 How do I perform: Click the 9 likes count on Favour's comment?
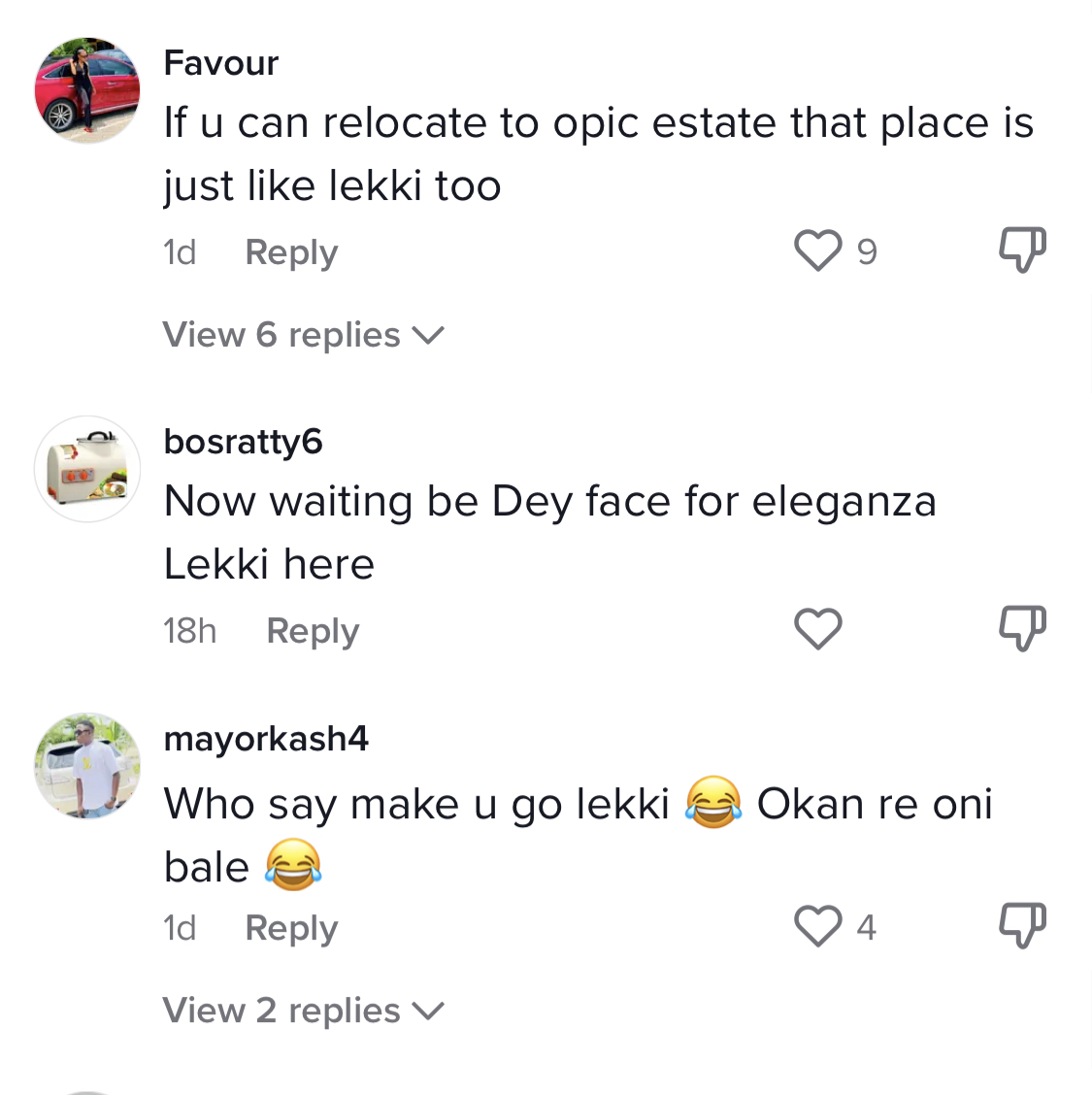click(867, 251)
